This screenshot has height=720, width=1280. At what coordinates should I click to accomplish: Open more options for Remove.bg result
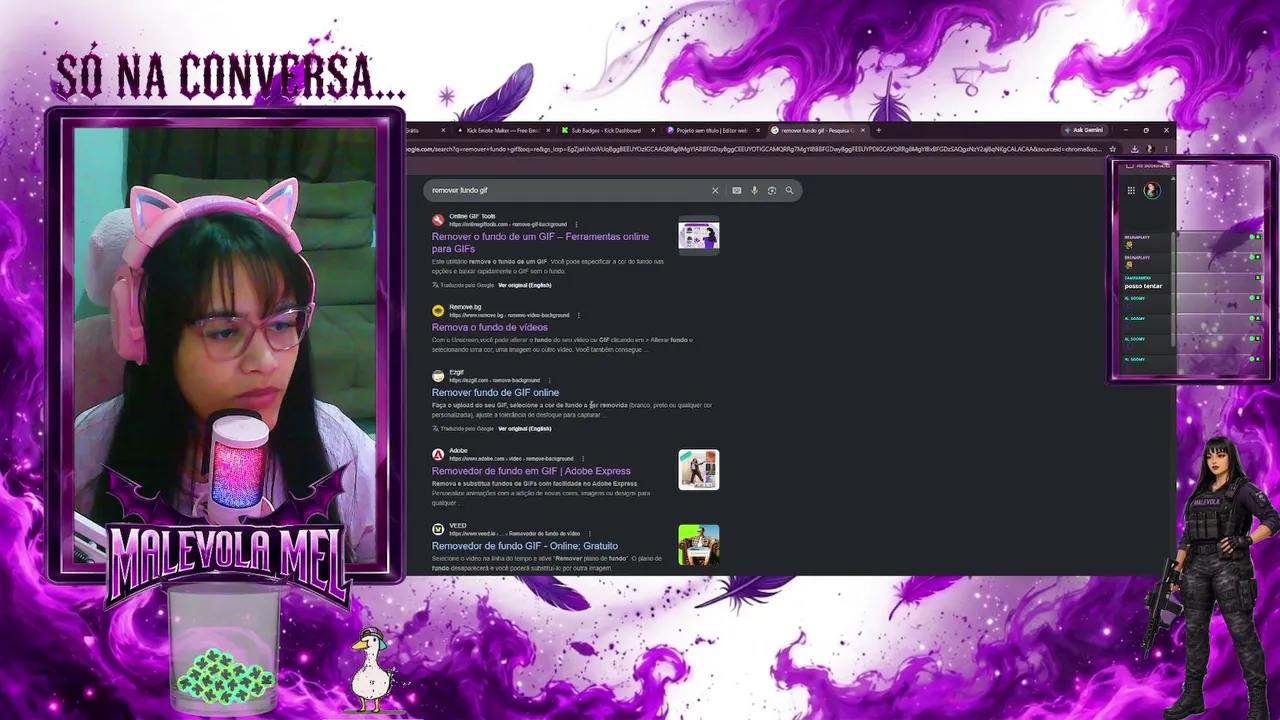(578, 315)
